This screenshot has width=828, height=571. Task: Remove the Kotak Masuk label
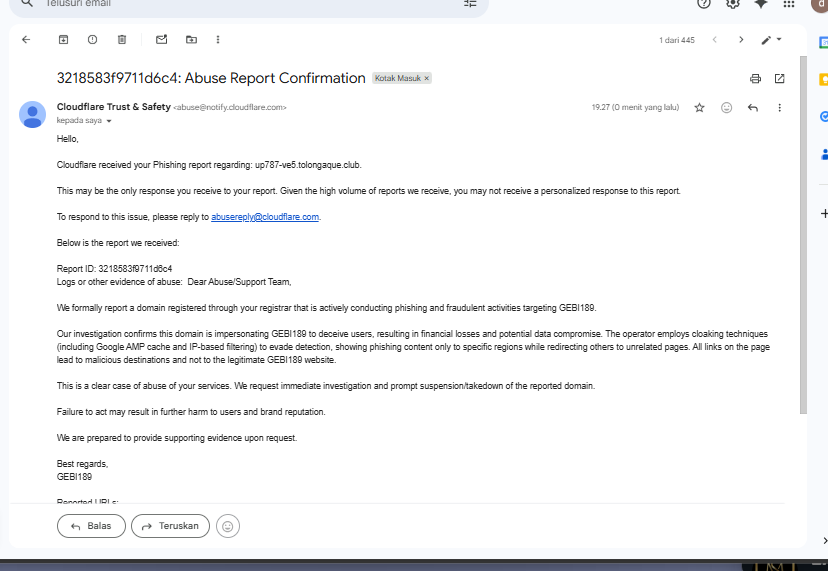coord(427,78)
